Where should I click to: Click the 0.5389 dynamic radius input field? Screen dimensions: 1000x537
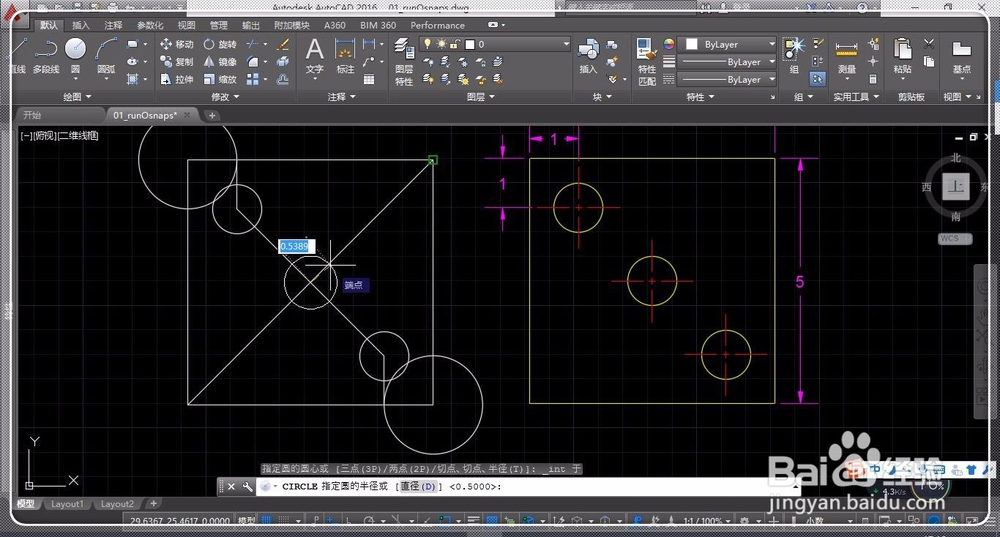(x=296, y=246)
